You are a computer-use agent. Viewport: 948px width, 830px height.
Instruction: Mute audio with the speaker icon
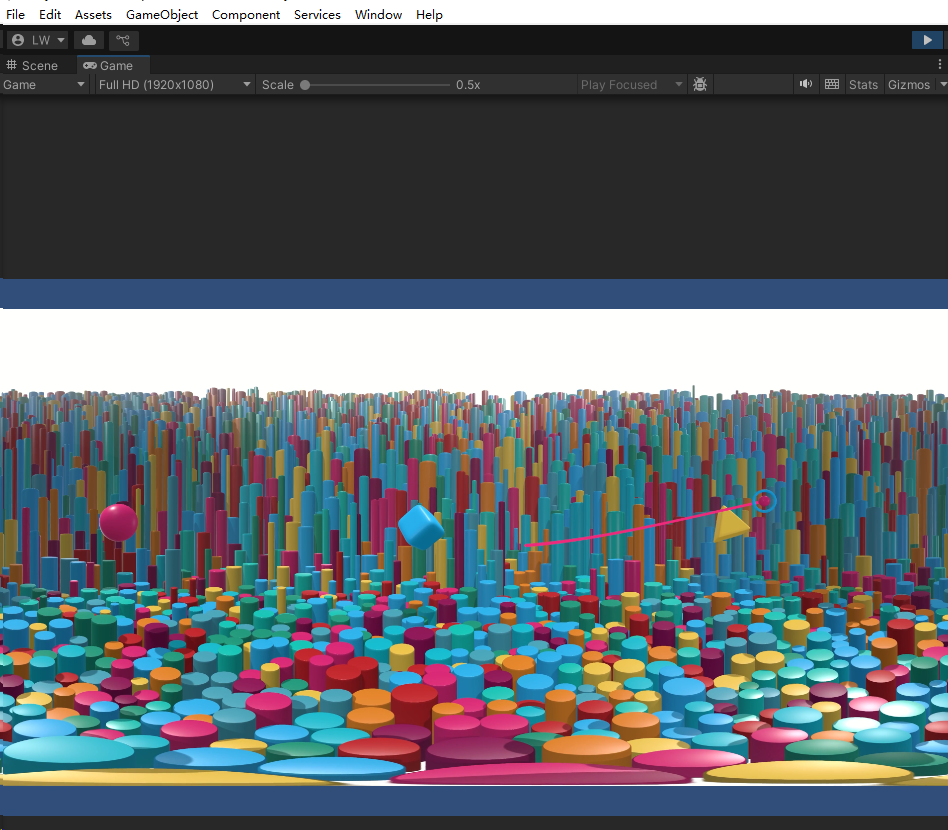[x=806, y=84]
